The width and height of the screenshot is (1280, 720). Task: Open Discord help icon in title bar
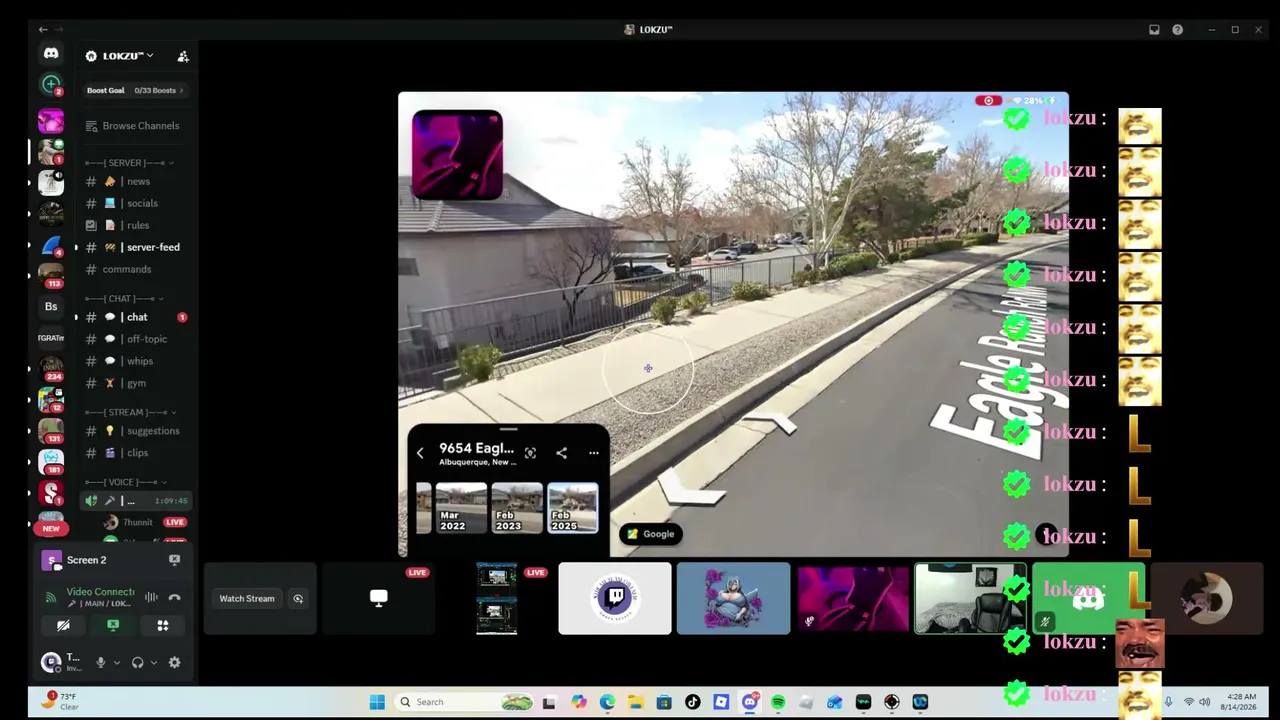(x=1177, y=30)
